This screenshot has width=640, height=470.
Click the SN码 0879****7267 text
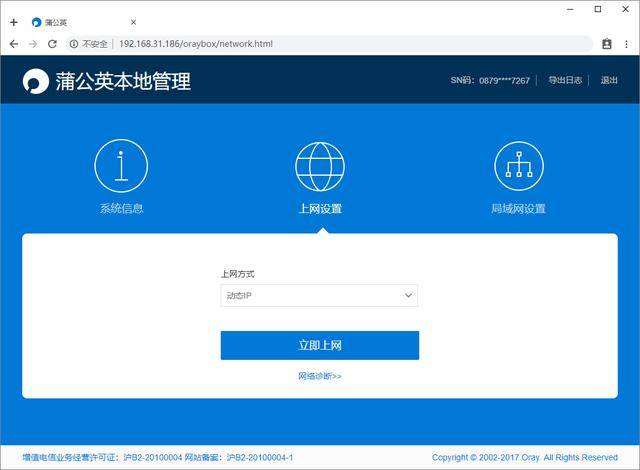coord(490,80)
